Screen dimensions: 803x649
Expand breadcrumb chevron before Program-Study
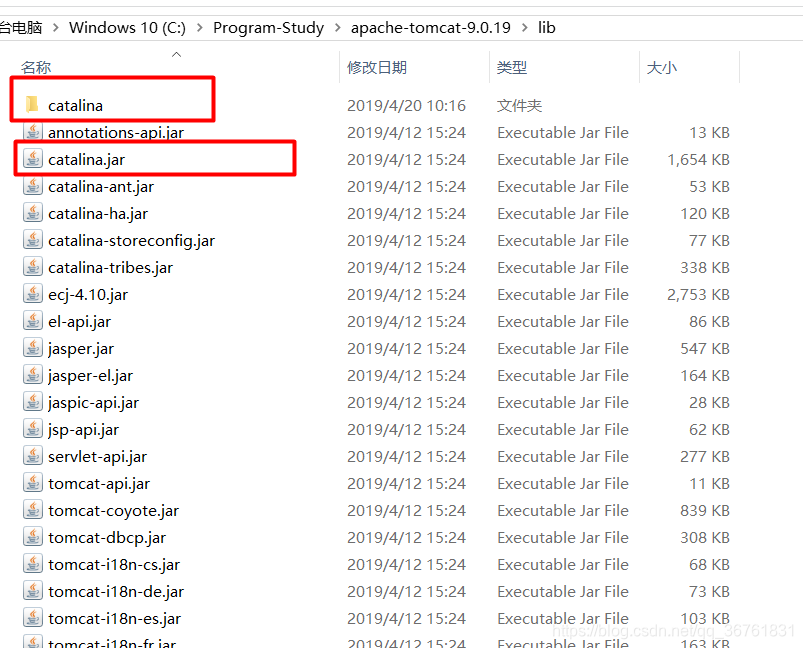(x=200, y=28)
